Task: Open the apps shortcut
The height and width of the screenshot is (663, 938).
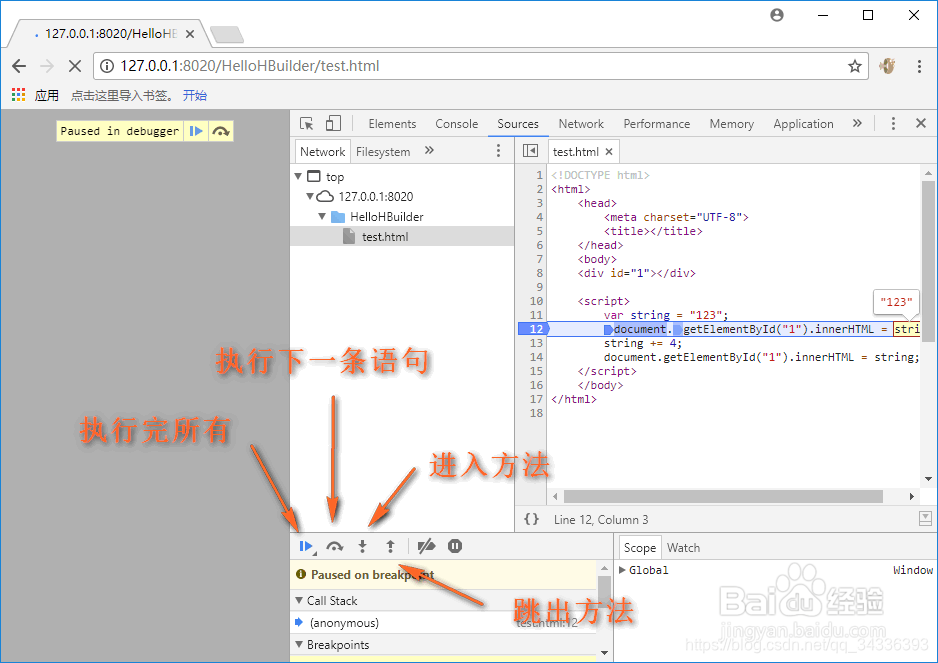Action: (35, 95)
